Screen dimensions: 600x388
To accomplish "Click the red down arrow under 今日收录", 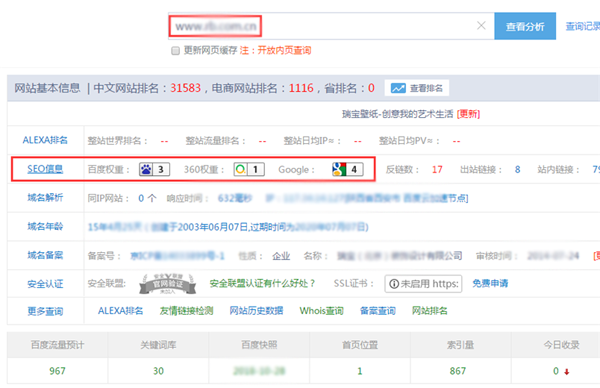I will click(x=567, y=372).
